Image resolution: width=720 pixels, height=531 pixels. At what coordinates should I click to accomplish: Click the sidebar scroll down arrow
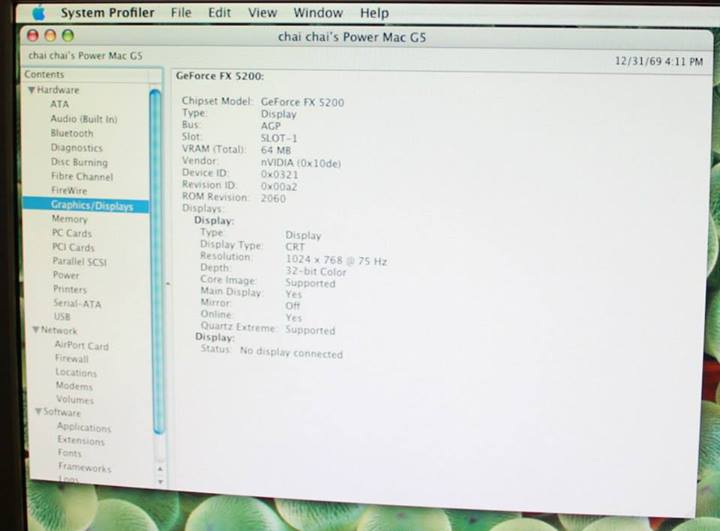point(159,481)
